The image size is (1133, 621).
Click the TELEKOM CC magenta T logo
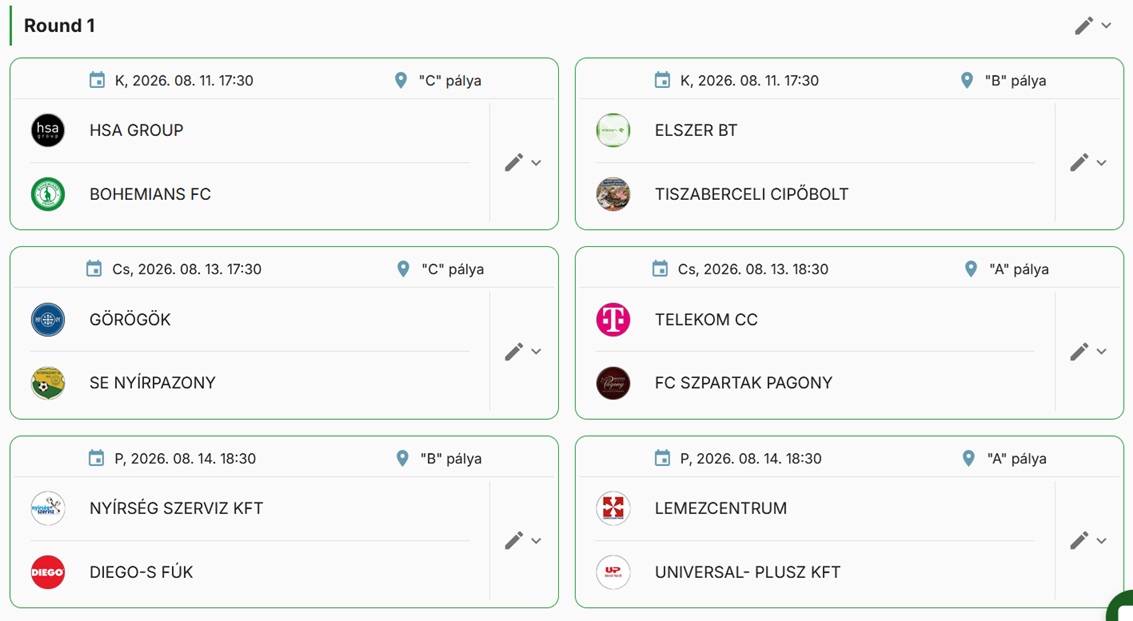pos(613,320)
